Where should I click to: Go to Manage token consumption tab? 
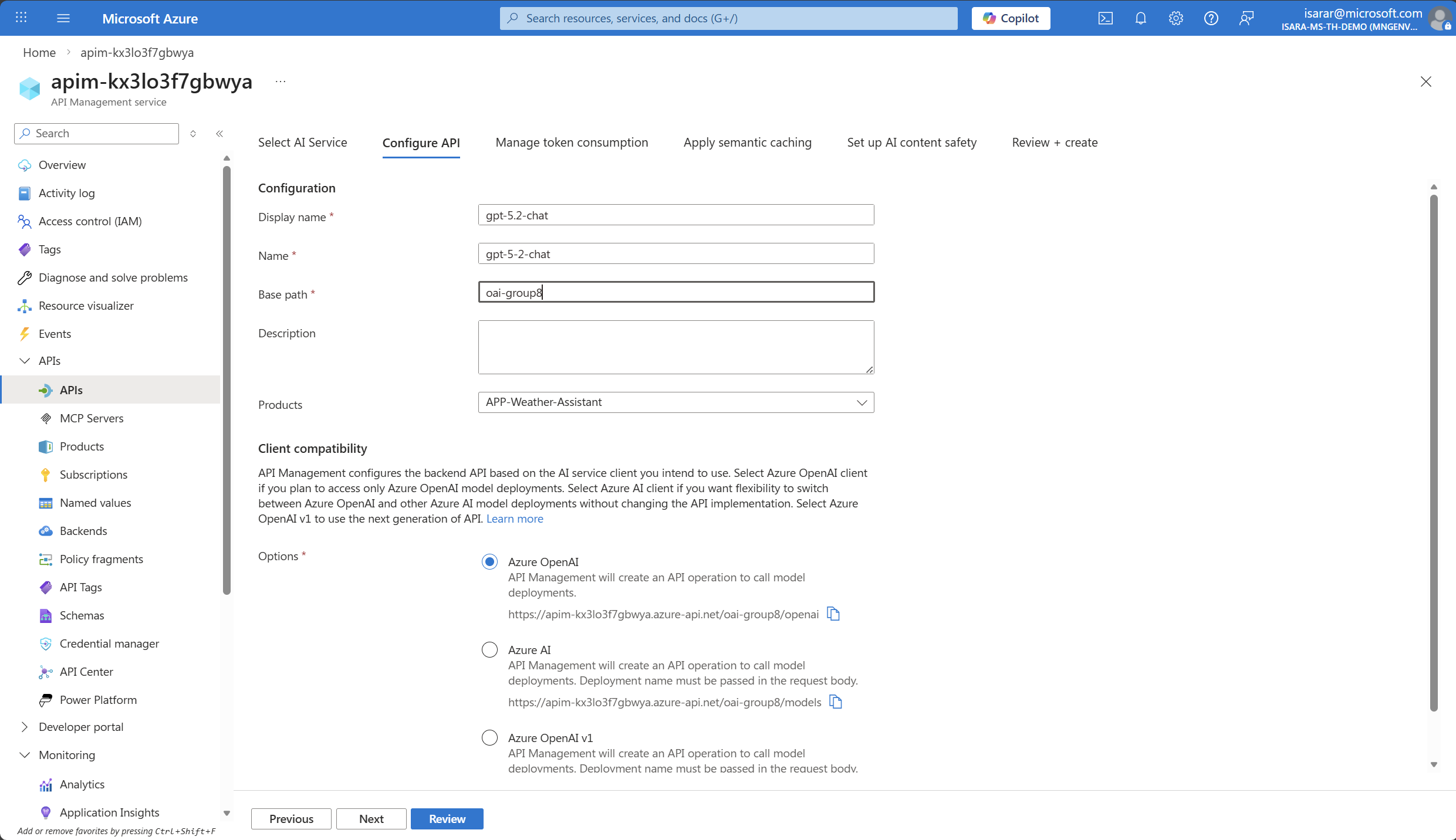(572, 143)
